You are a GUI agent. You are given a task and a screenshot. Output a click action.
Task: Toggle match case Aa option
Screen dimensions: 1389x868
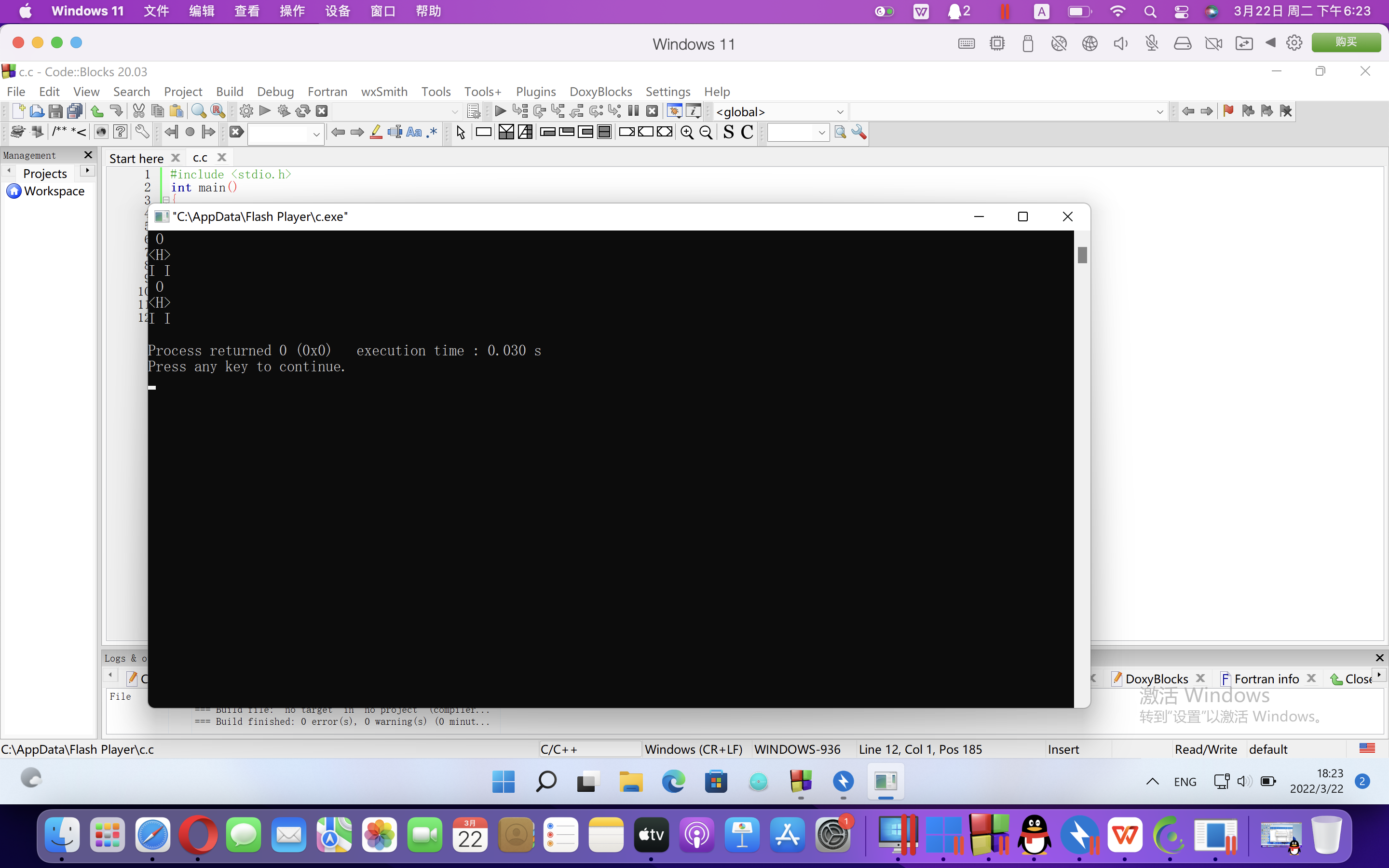[414, 132]
